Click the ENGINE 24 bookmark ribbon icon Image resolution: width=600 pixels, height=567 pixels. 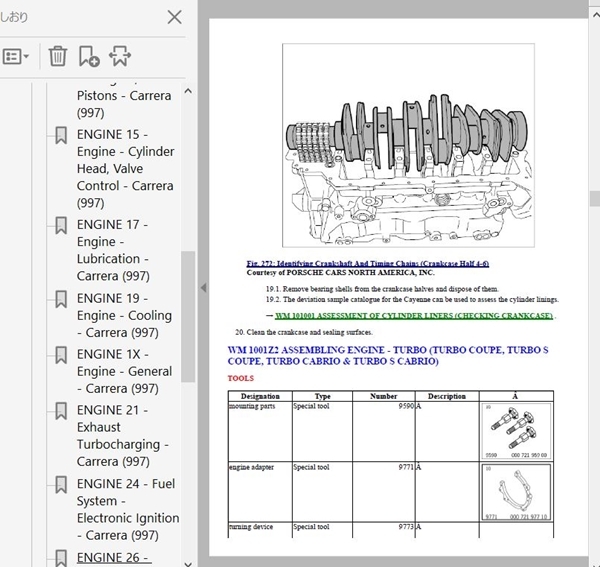pyautogui.click(x=61, y=485)
